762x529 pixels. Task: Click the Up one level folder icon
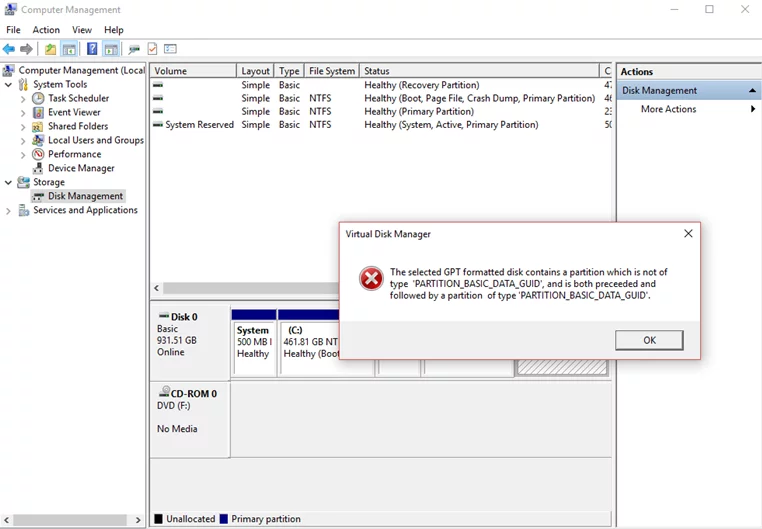(50, 49)
